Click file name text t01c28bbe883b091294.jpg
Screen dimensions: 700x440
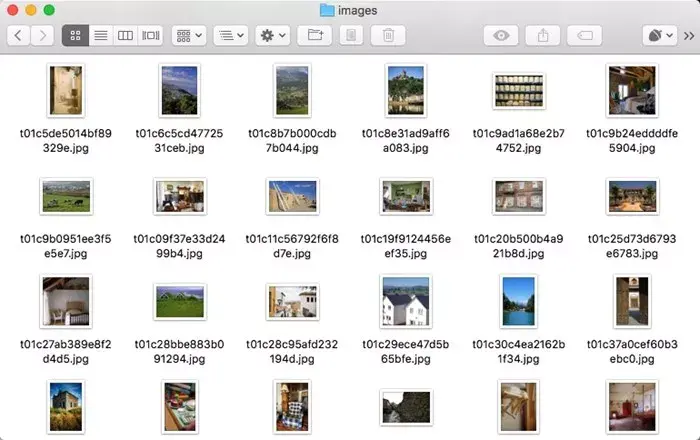(179, 352)
